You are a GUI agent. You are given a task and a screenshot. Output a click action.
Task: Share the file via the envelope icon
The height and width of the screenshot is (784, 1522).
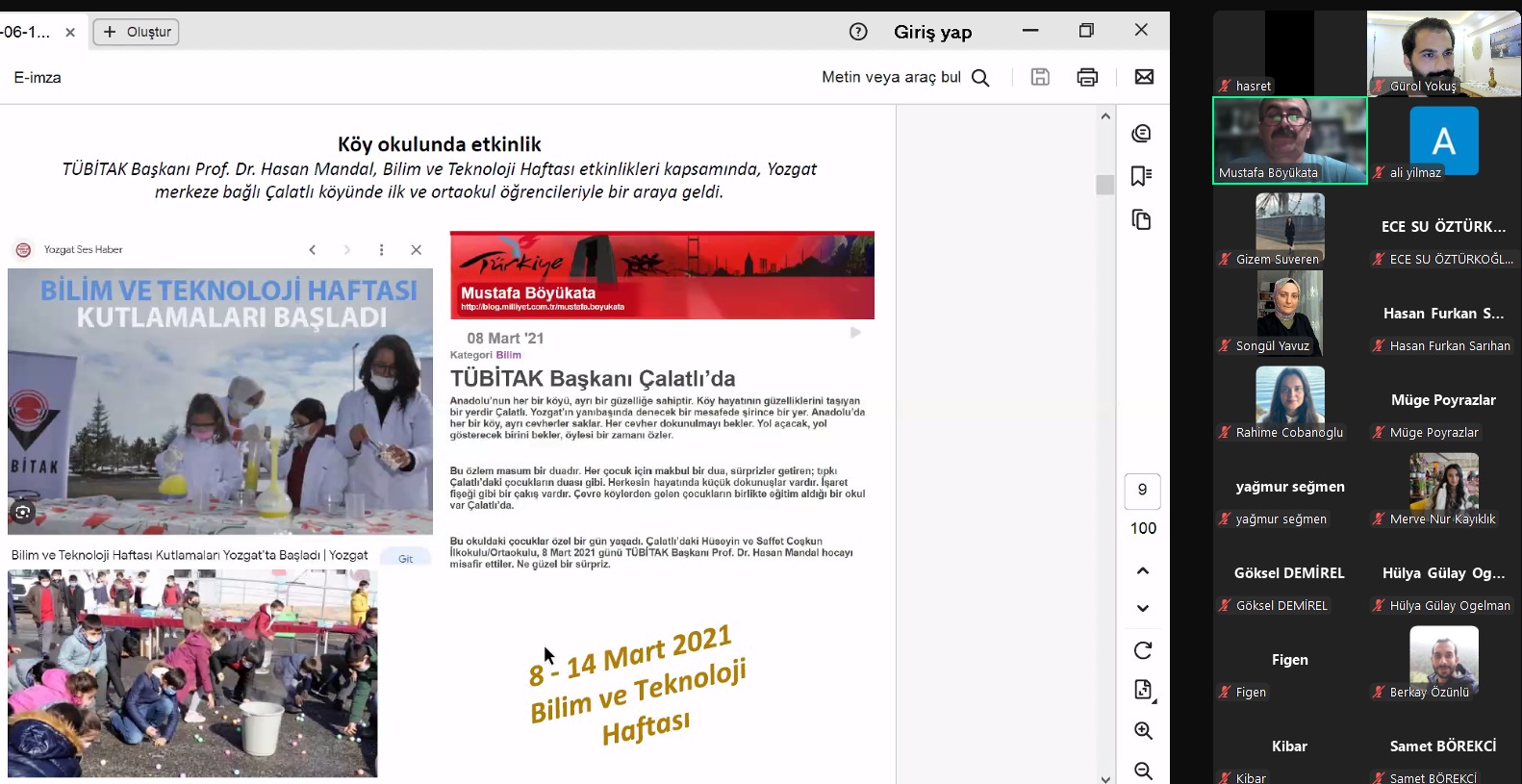[1144, 77]
